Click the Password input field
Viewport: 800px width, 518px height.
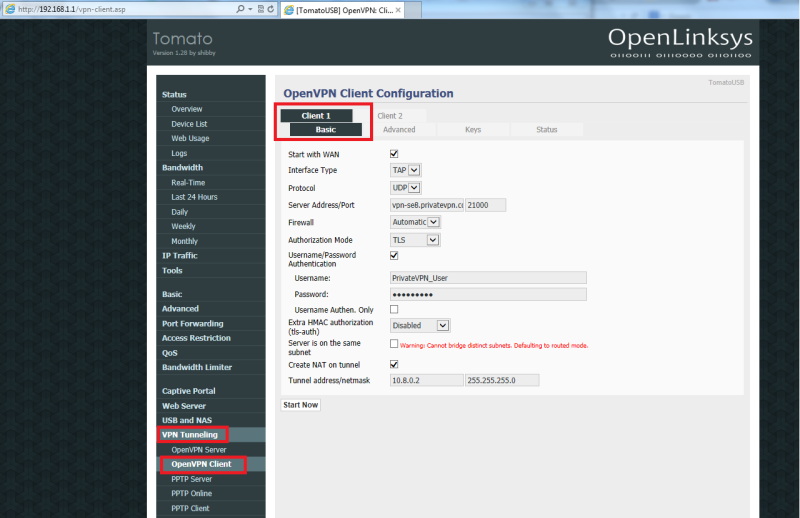tap(488, 294)
